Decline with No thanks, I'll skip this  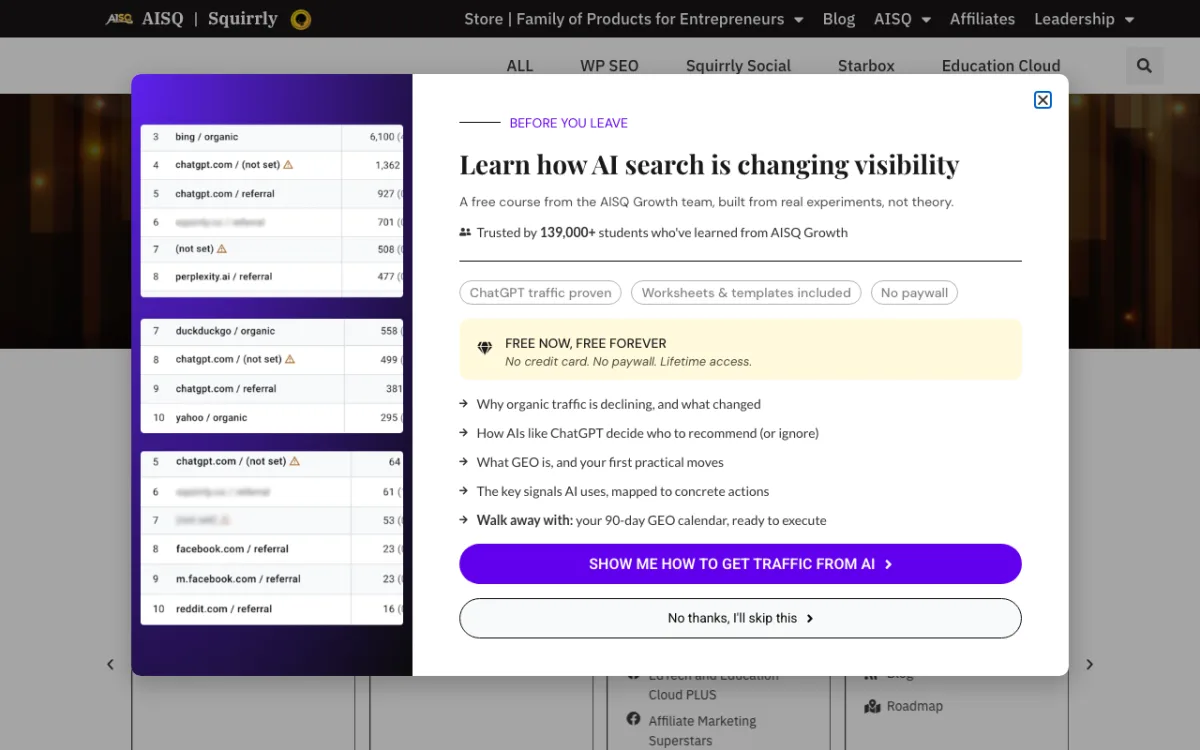(x=740, y=618)
